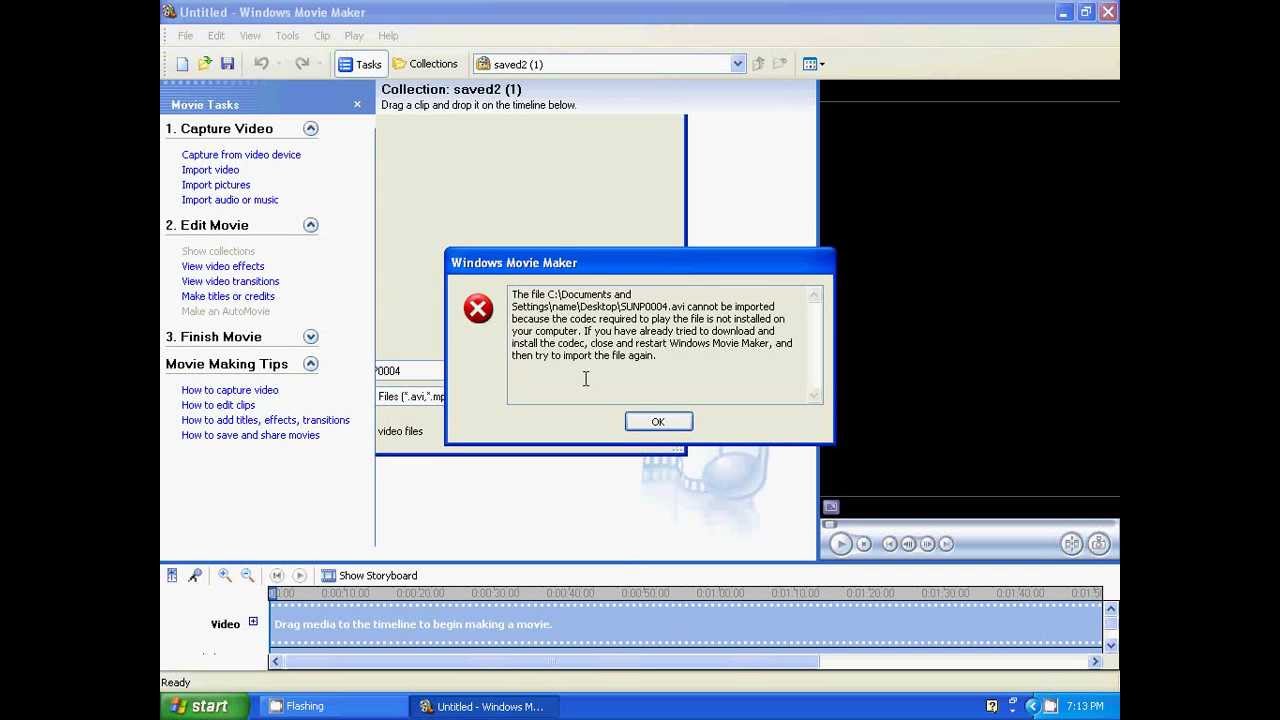
Task: Open the Help menu
Action: (x=388, y=36)
